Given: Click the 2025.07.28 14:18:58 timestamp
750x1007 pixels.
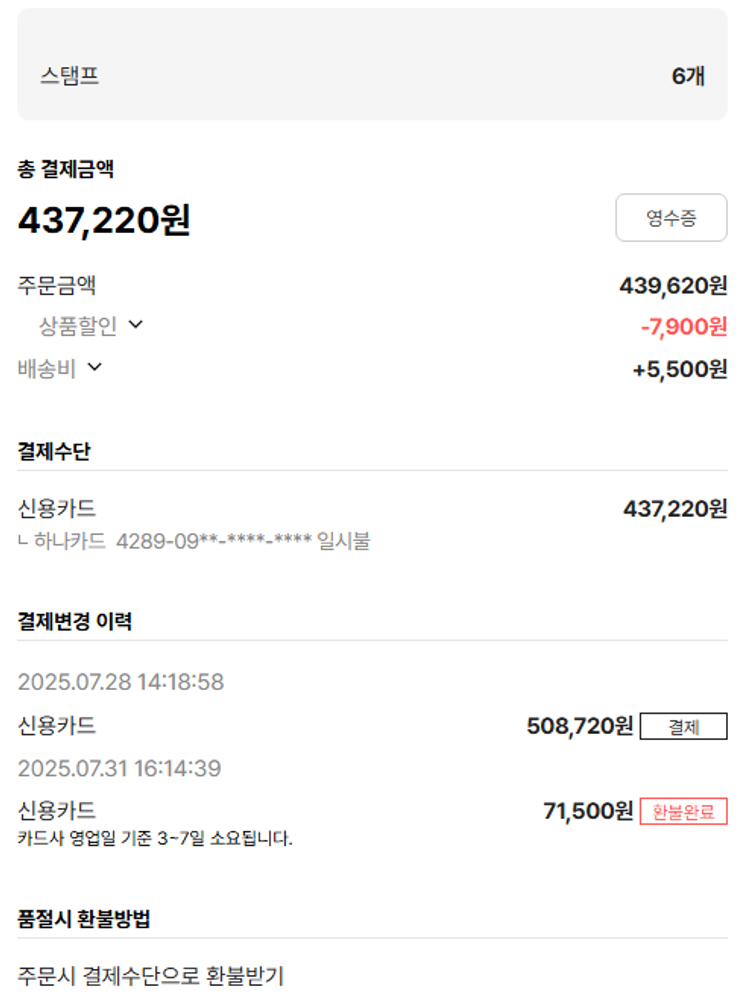Looking at the screenshot, I should point(121,682).
